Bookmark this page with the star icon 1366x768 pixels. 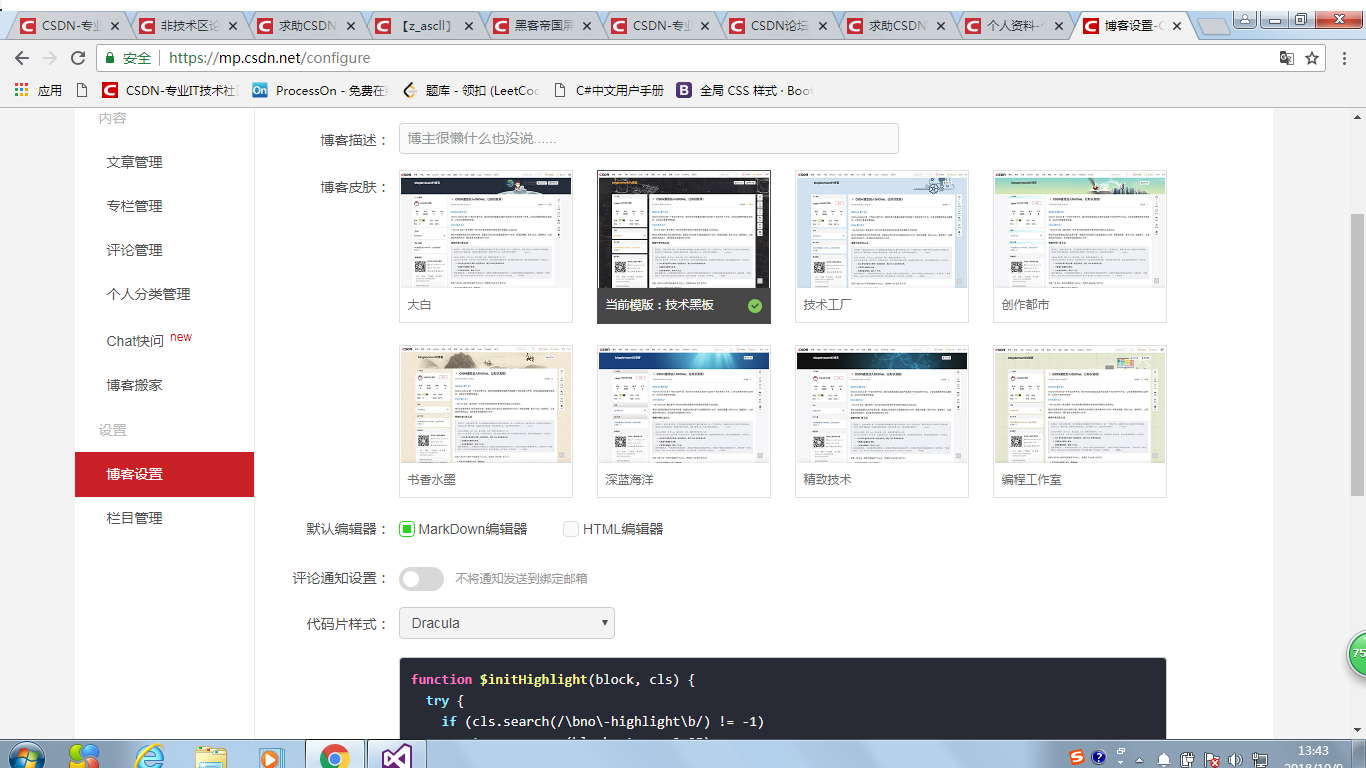coord(1312,58)
